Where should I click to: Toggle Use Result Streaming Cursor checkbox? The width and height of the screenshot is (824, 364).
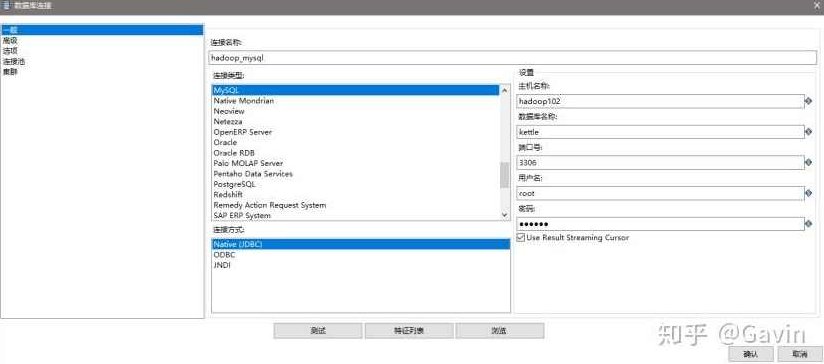point(521,238)
